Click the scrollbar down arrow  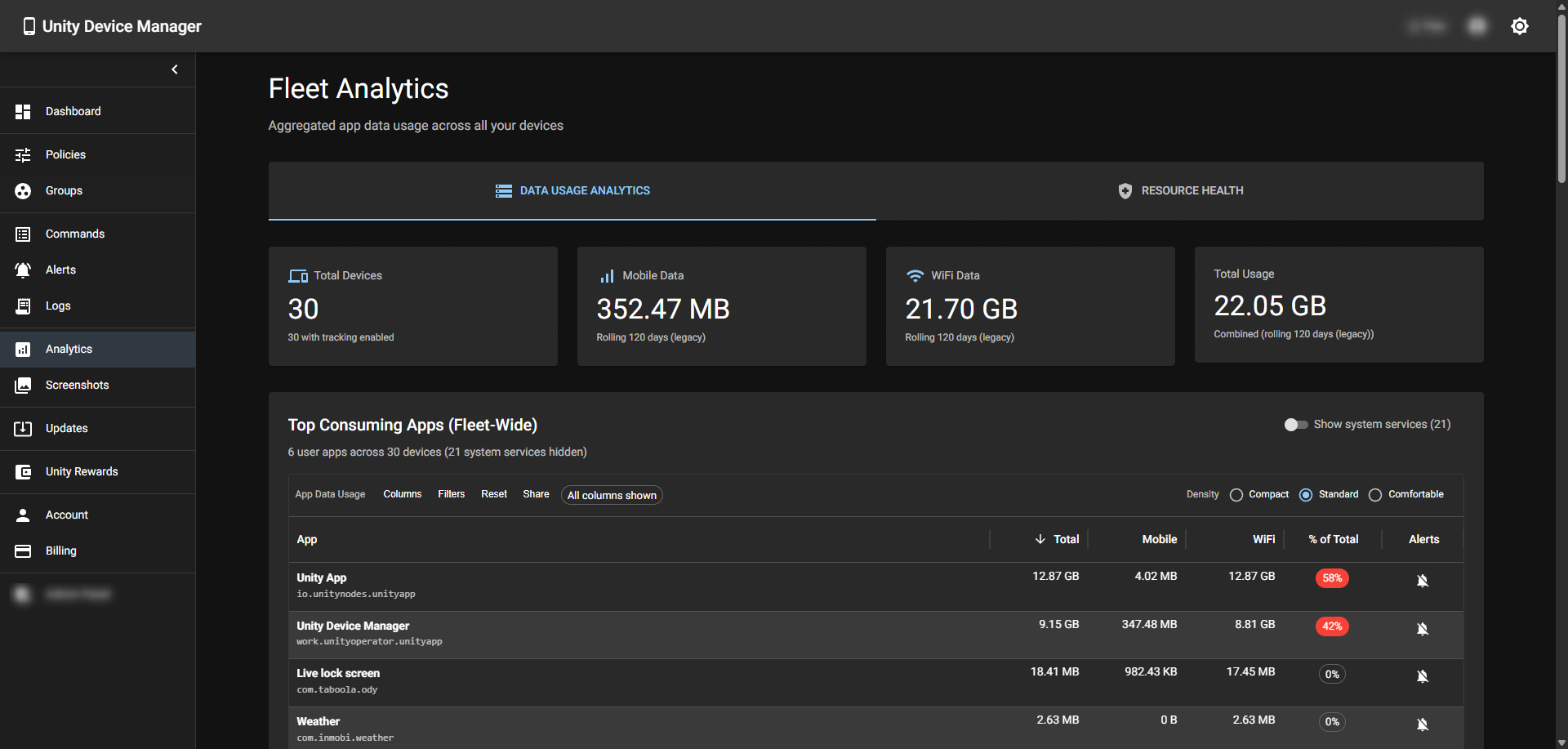[x=1561, y=742]
